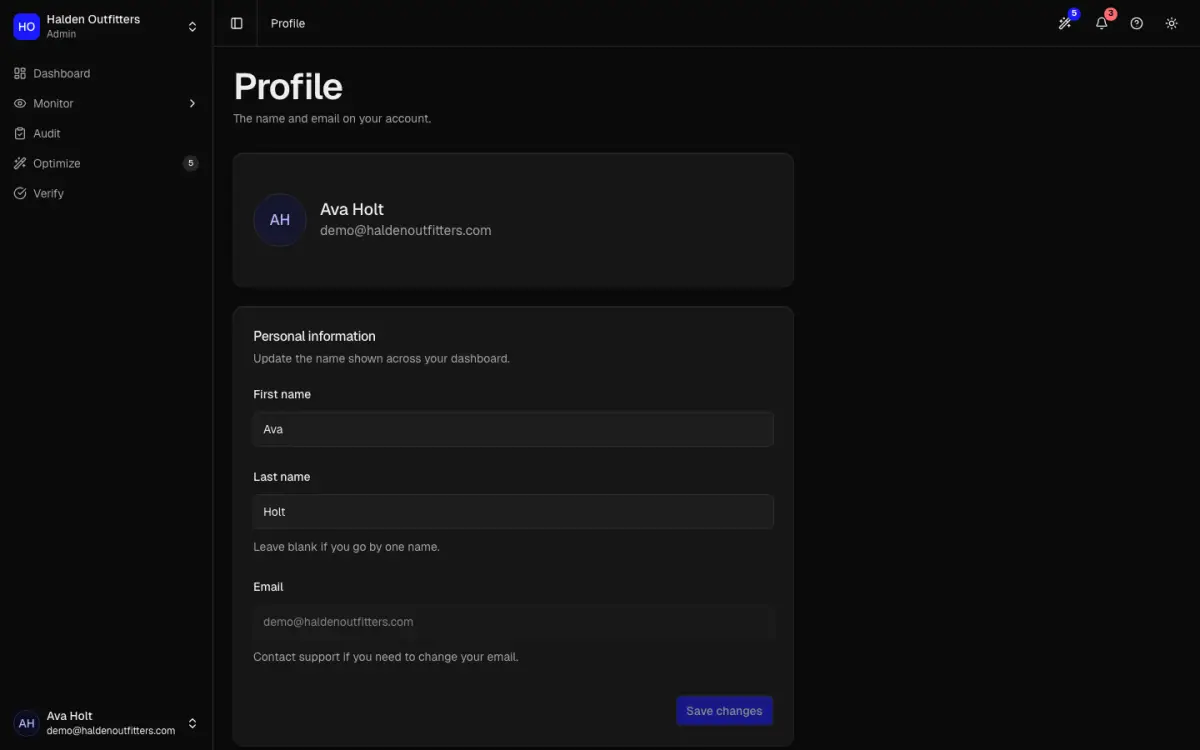
Task: Open the notifications bell
Action: [x=1102, y=23]
